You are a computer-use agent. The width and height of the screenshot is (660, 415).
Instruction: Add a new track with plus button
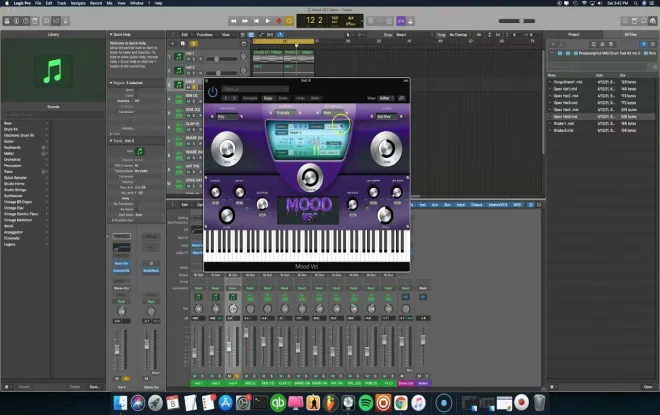click(x=172, y=44)
